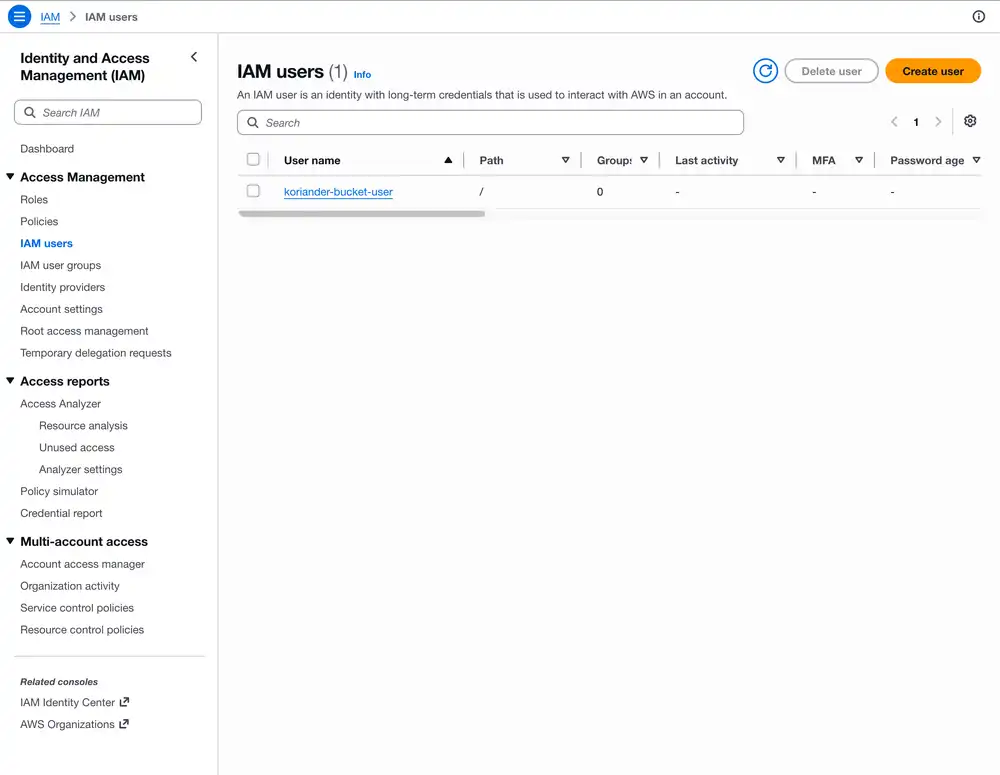Image resolution: width=1000 pixels, height=775 pixels.
Task: Open Policies in the sidebar
Action: point(39,221)
